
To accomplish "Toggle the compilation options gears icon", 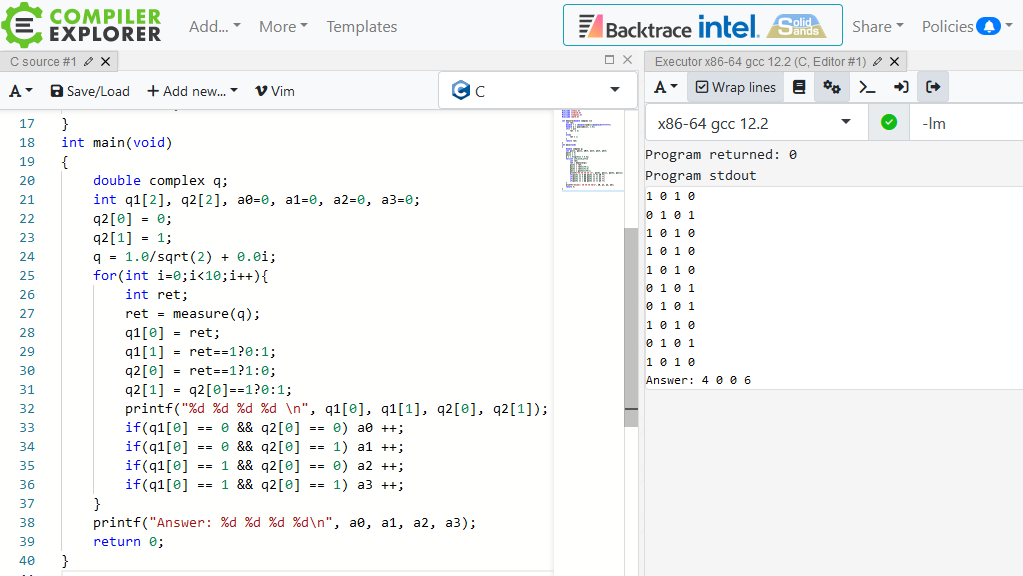I will click(x=832, y=87).
